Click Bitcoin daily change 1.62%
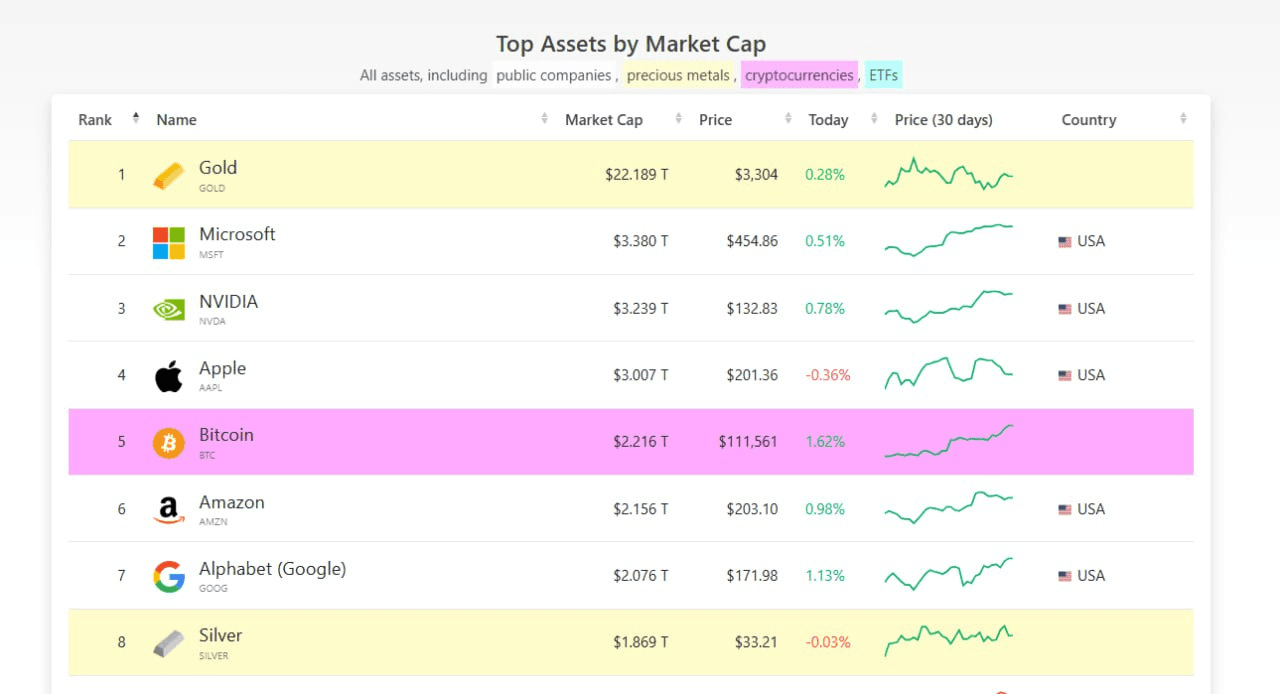This screenshot has height=694, width=1280. [825, 442]
